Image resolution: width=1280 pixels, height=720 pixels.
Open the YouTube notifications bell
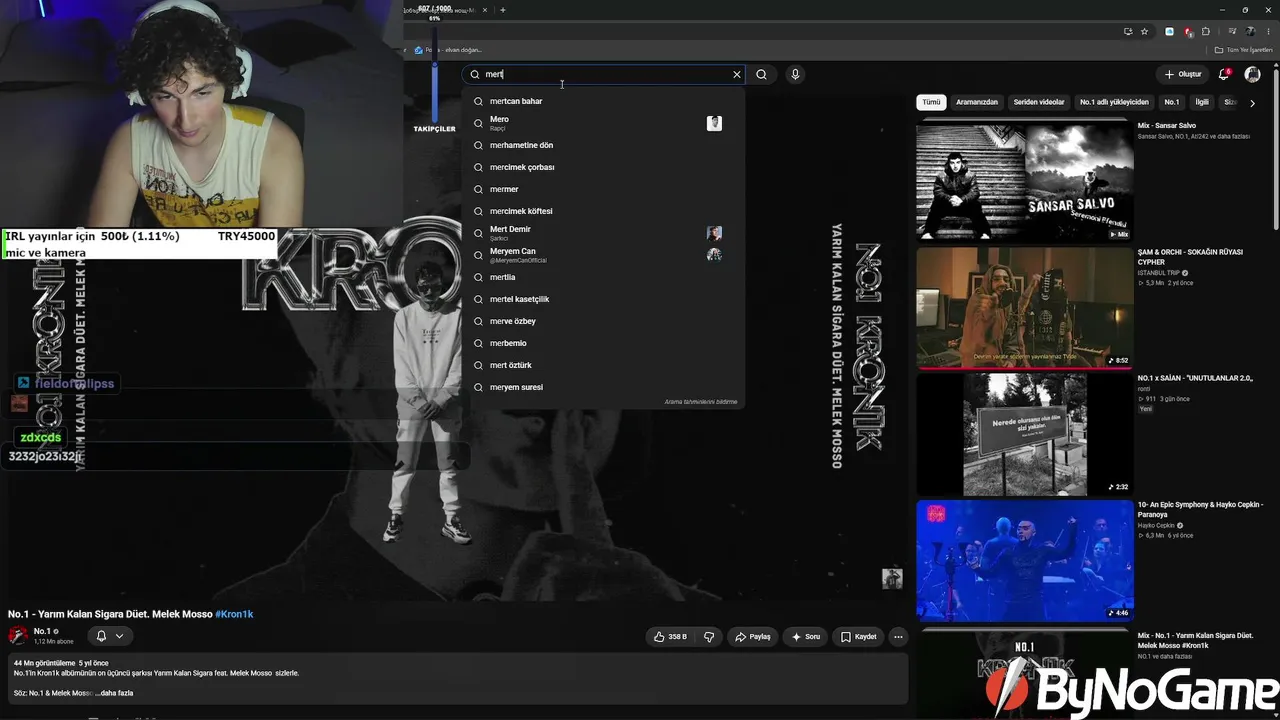1225,74
